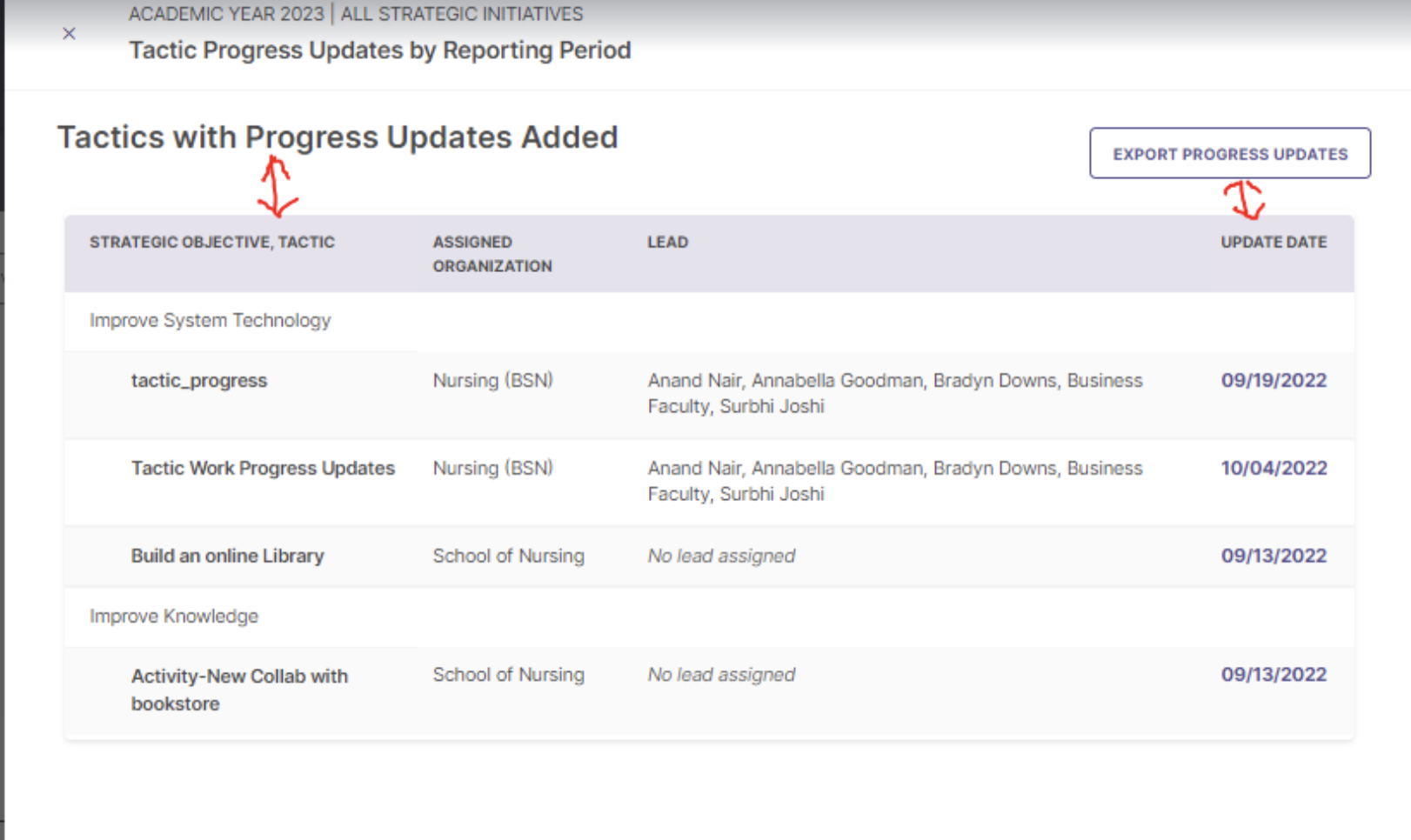Screen dimensions: 1411x840
Task: Click No lead assigned in Build an online Library row
Action: (721, 557)
